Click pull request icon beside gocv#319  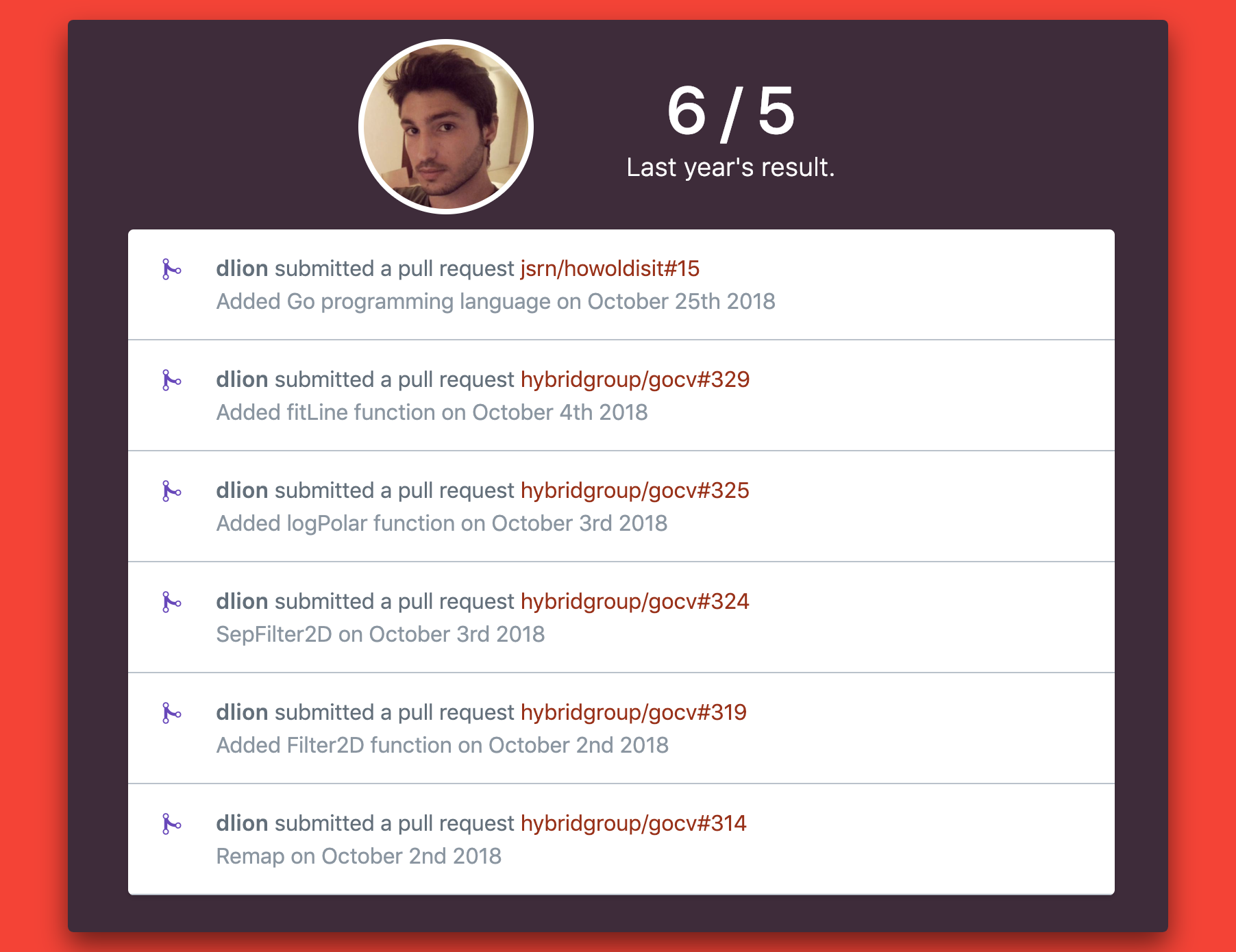click(171, 713)
